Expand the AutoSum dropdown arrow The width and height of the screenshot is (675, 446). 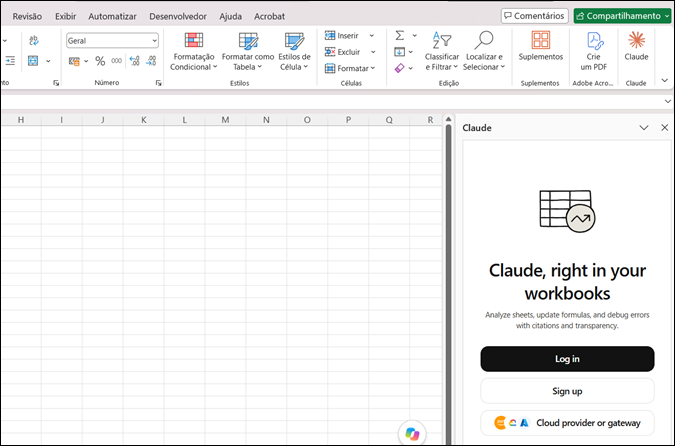click(415, 36)
